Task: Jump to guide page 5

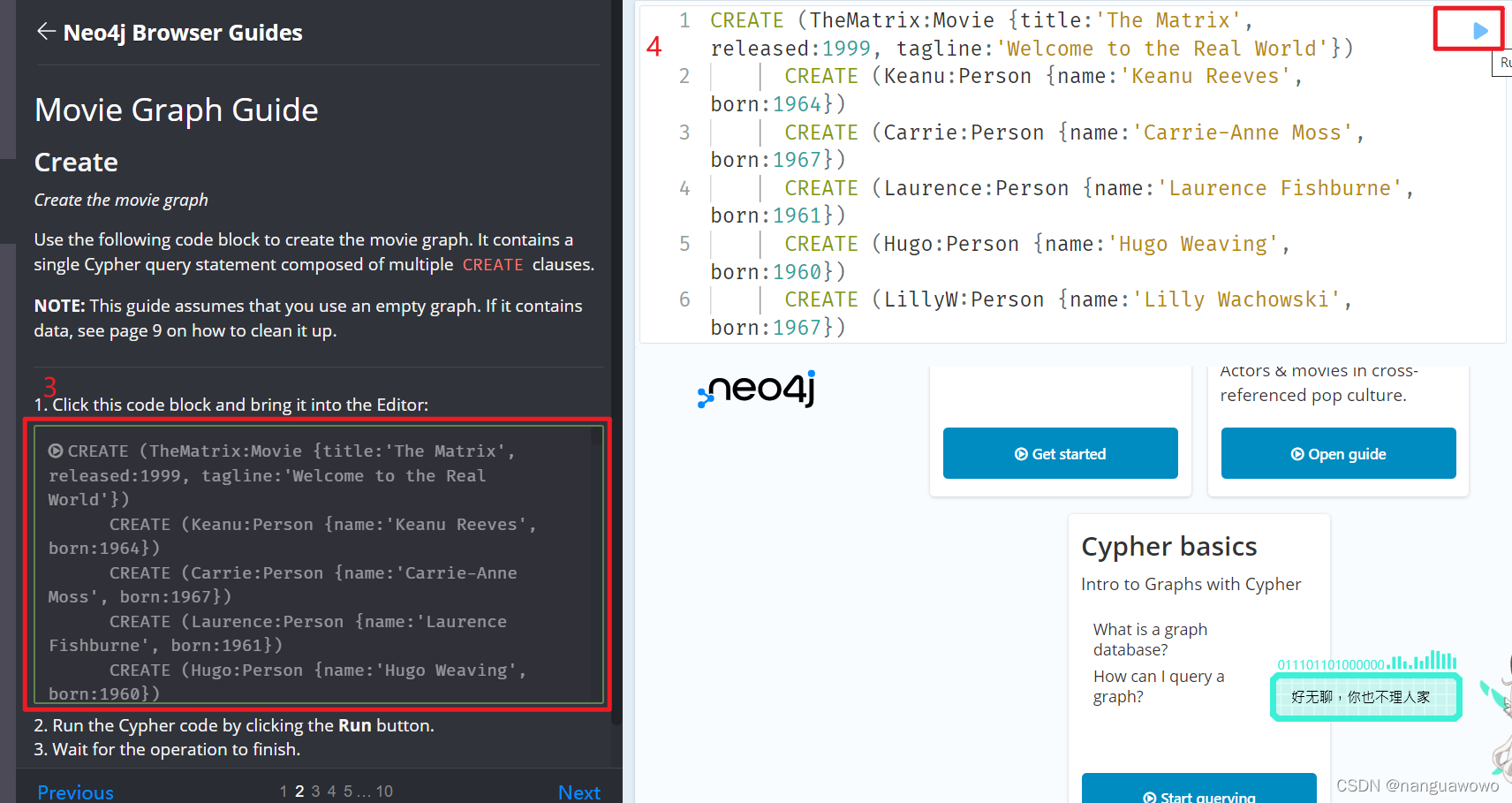Action: coord(348,792)
